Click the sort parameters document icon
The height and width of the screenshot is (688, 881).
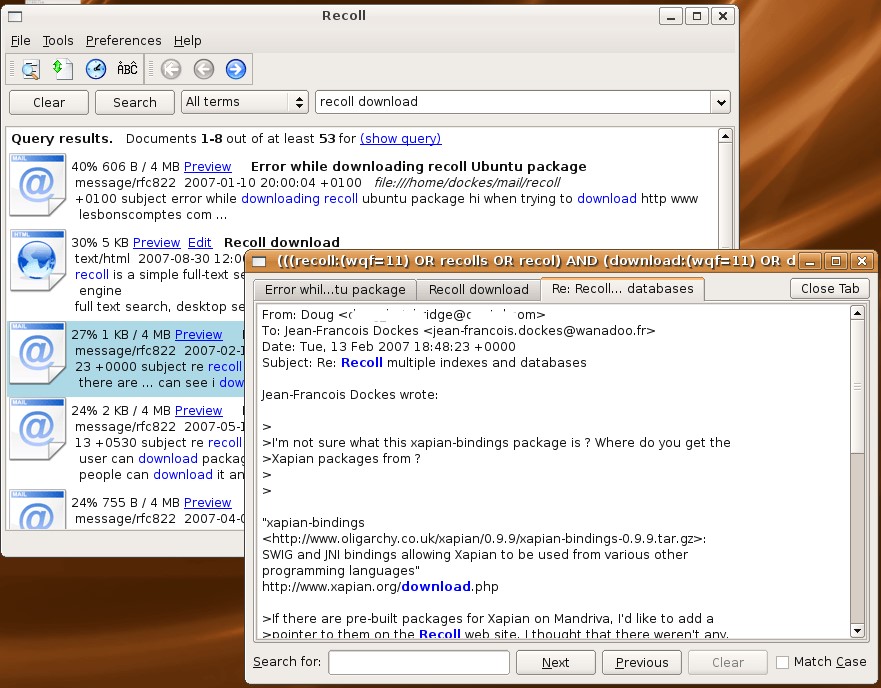(x=62, y=69)
